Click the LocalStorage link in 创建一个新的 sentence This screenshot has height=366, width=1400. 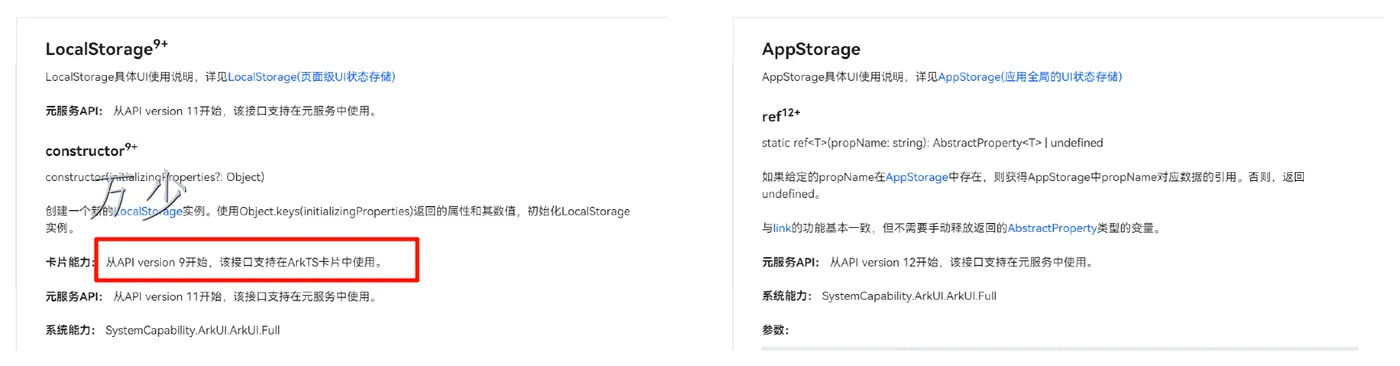[x=148, y=211]
